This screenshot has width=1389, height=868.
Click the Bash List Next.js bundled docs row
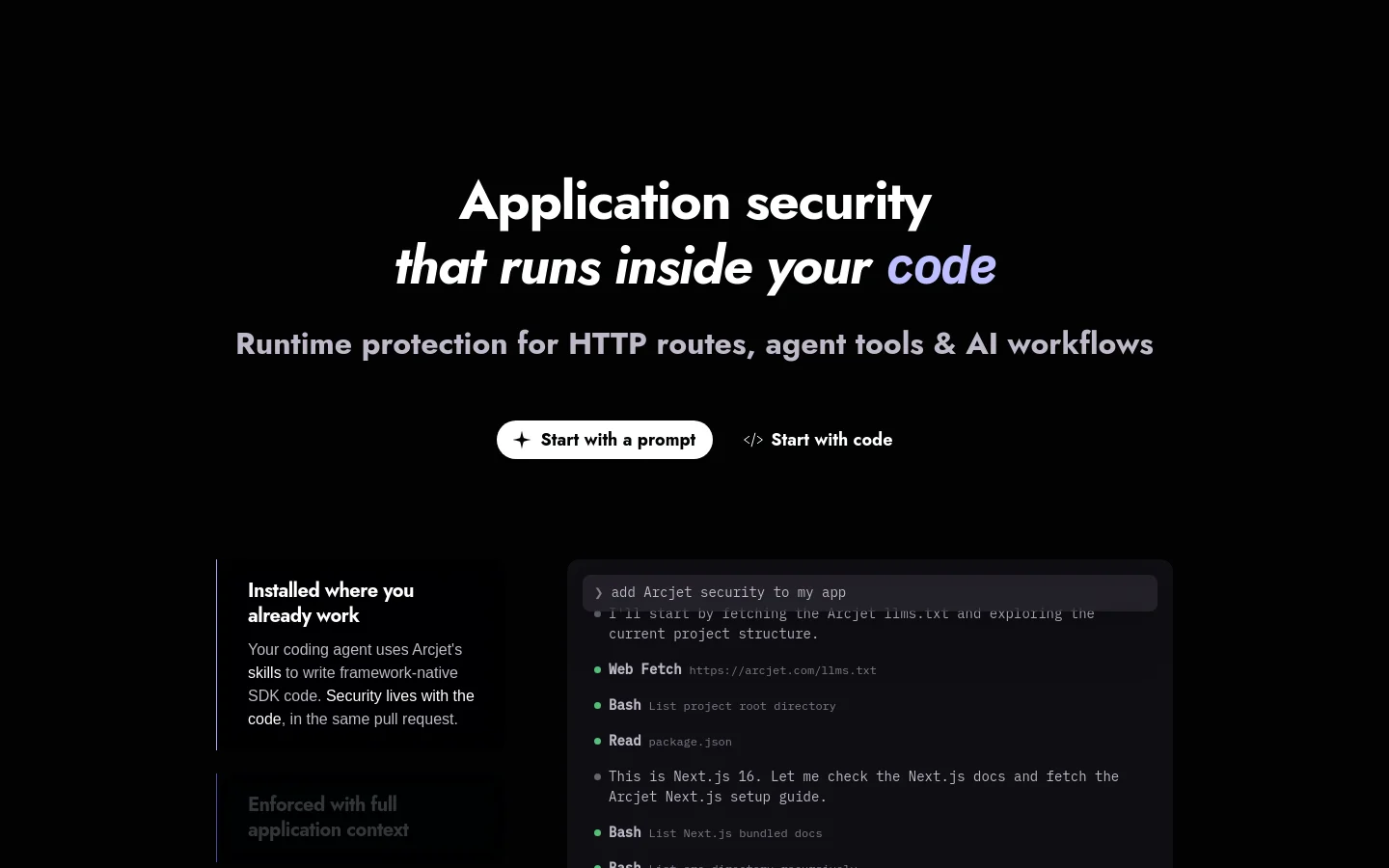point(708,832)
